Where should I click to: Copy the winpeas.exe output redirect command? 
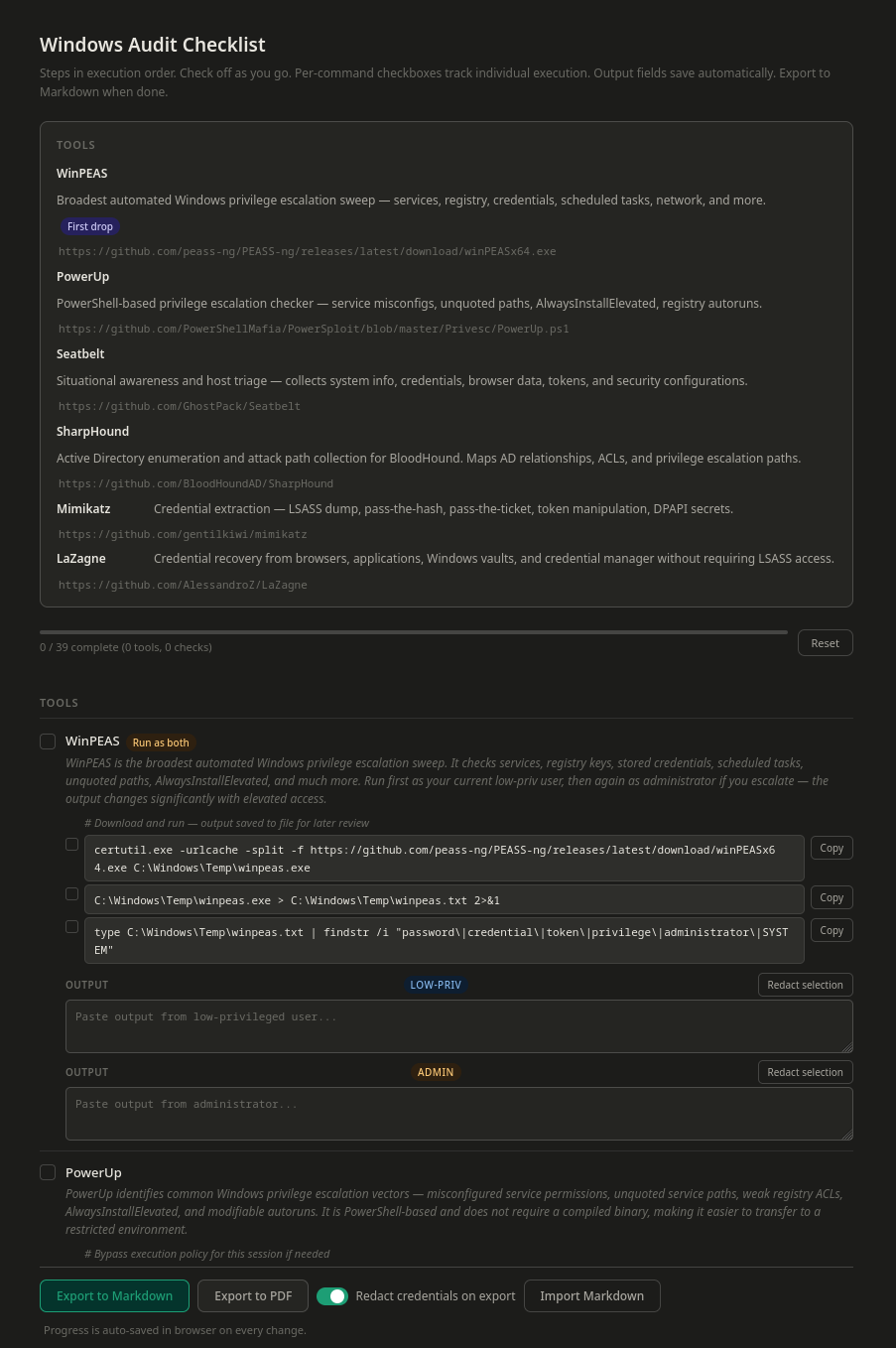pos(832,897)
